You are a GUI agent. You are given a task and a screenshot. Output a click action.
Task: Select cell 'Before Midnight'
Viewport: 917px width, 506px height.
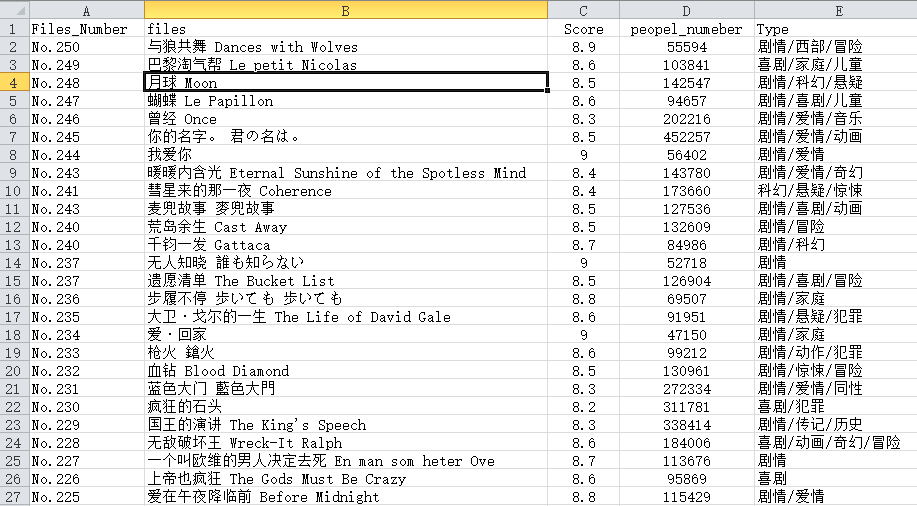(x=346, y=497)
